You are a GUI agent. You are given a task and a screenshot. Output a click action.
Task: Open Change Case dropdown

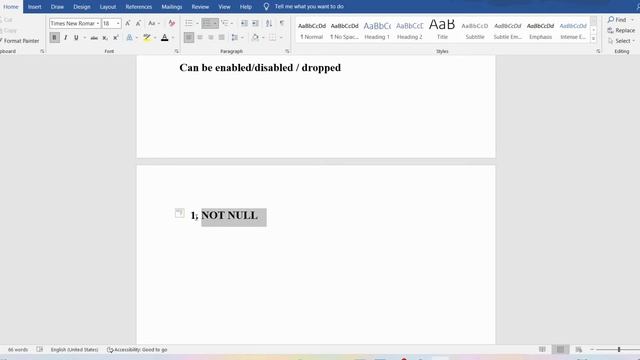coord(154,23)
